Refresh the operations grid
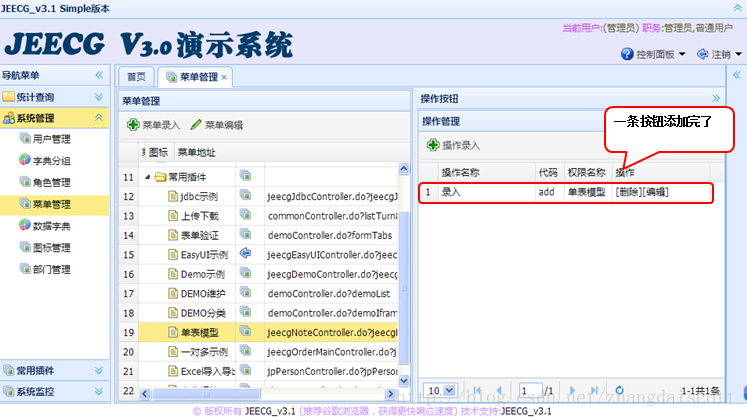 pyautogui.click(x=619, y=390)
